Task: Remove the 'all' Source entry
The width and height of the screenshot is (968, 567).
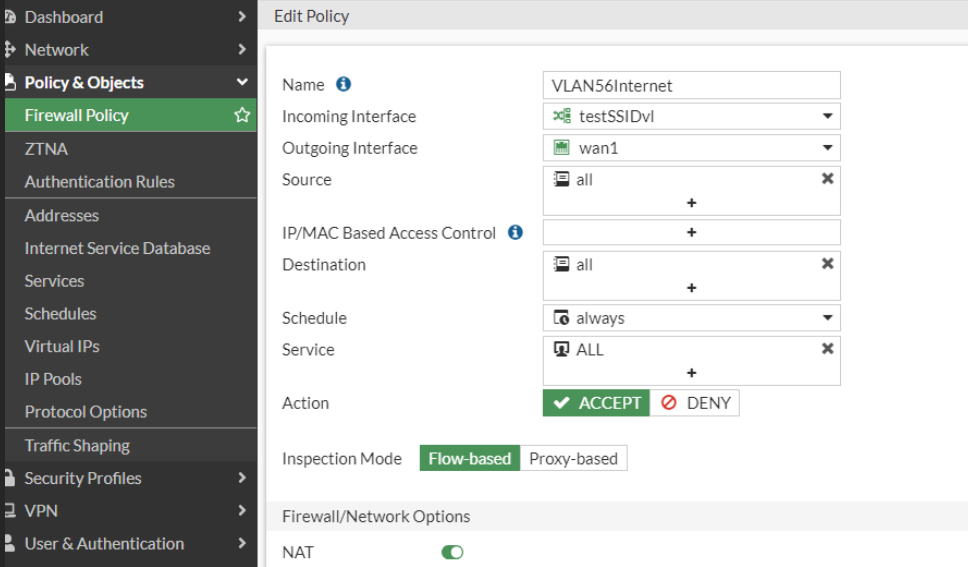Action: (827, 179)
